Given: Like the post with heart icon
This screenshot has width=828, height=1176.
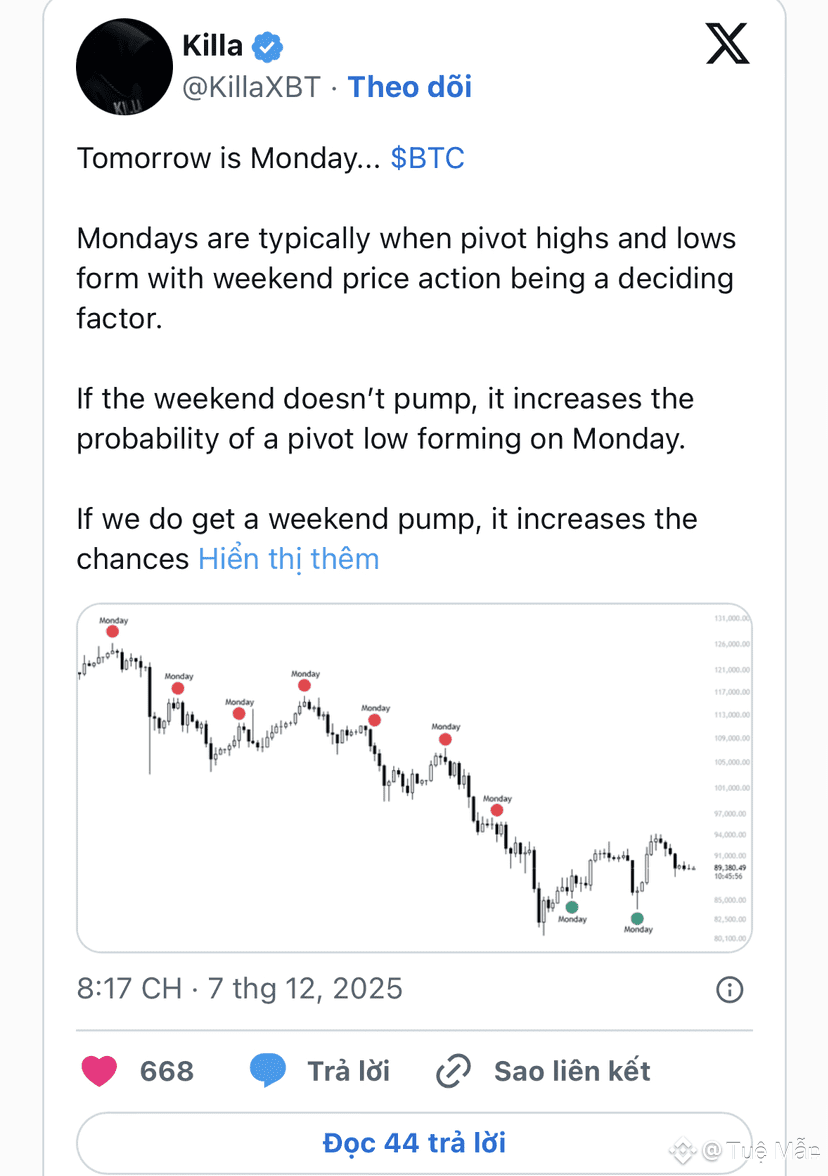Looking at the screenshot, I should tap(99, 1071).
